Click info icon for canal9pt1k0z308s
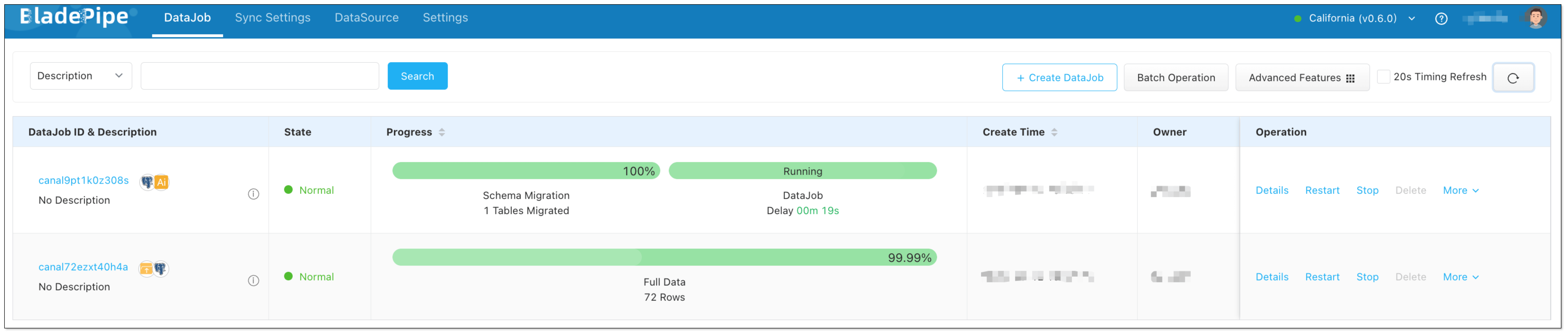Image resolution: width=1568 pixels, height=335 pixels. [x=253, y=194]
